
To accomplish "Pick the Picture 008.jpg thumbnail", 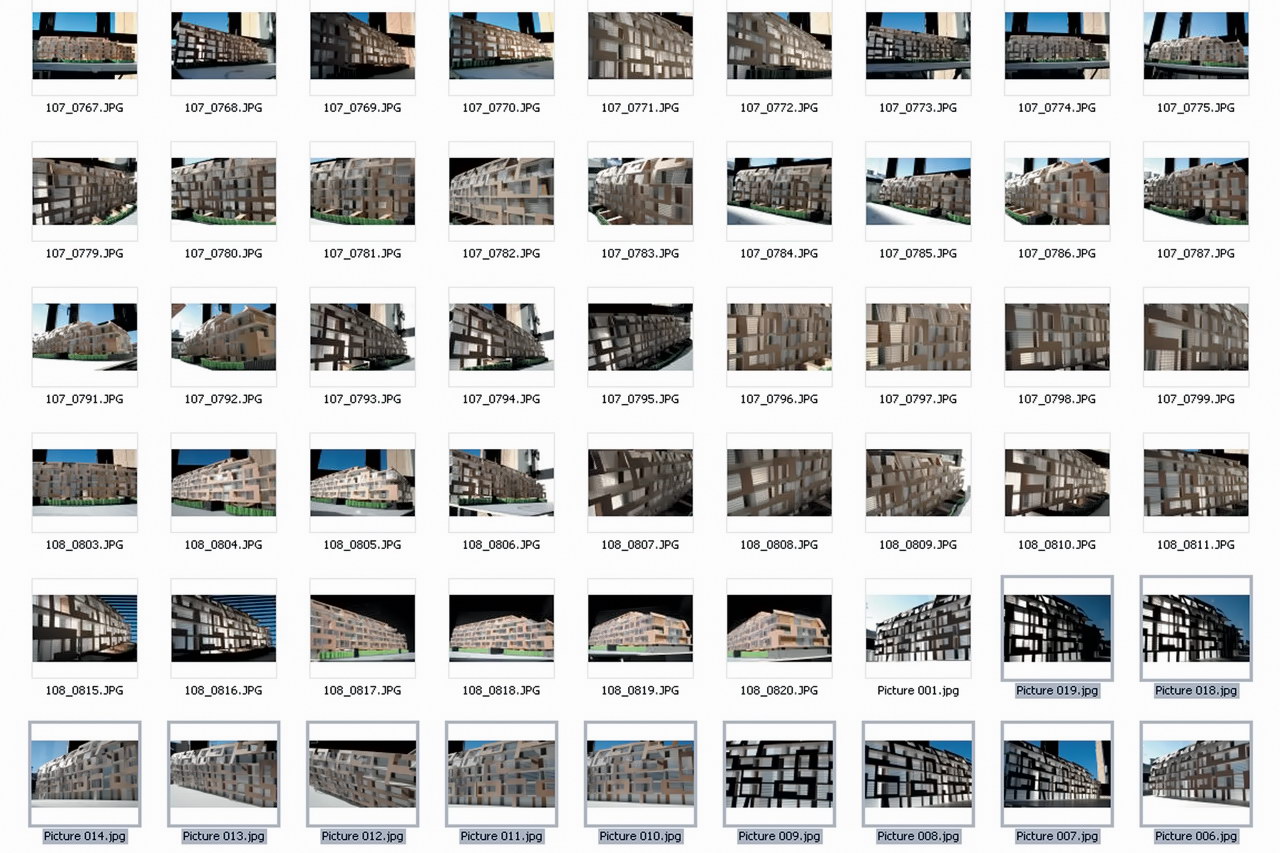I will [918, 774].
